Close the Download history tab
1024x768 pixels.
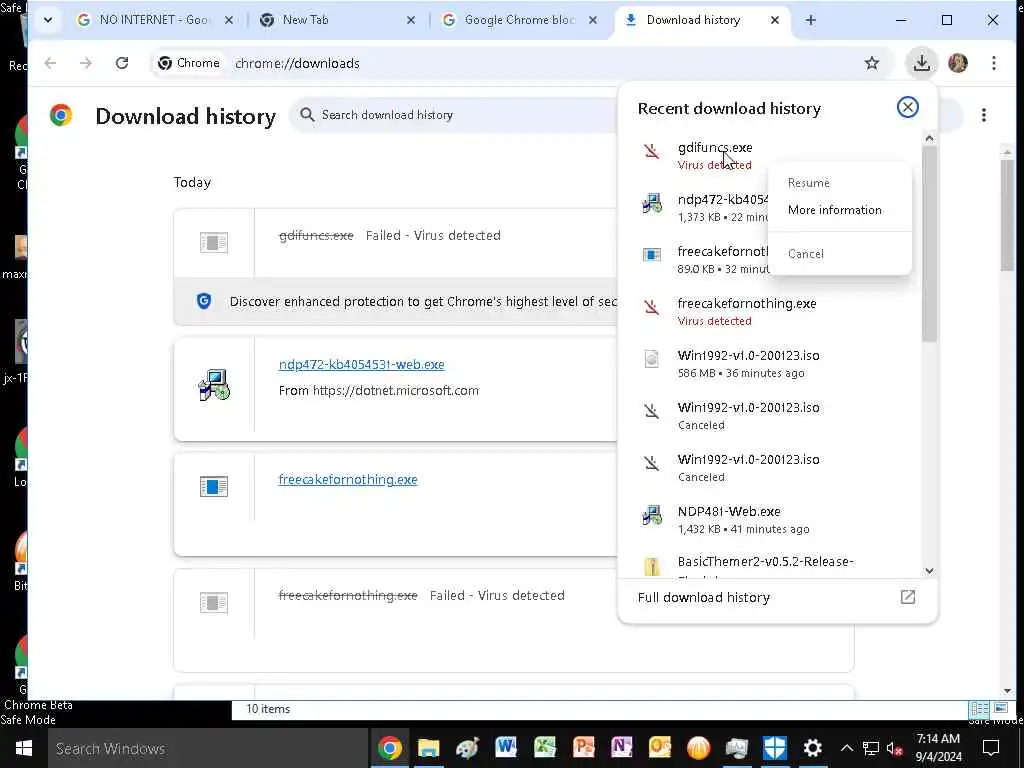[775, 20]
